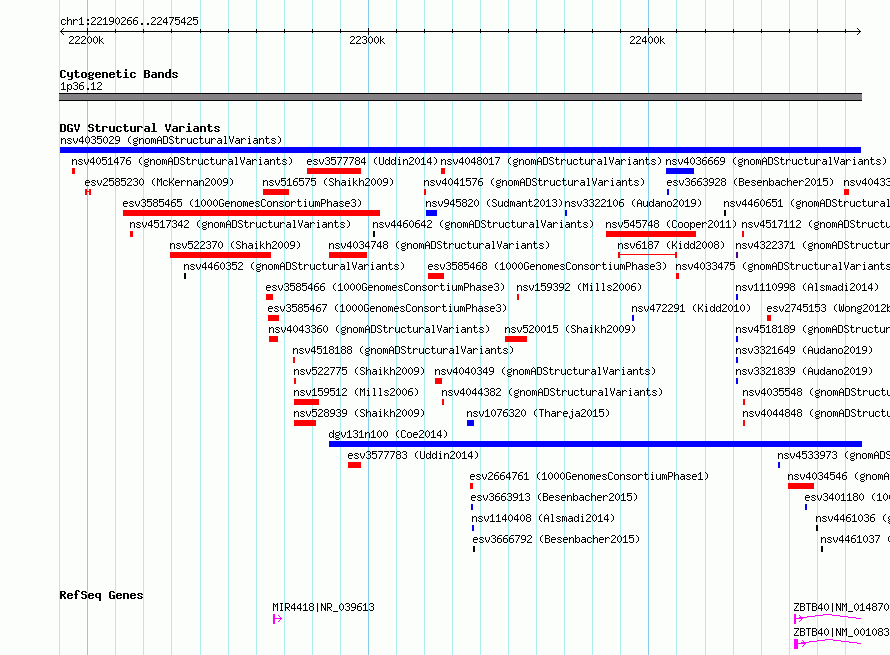
Task: Open esv3585466 (1000GenomesConsortiumPhase3) label
Action: click(385, 287)
